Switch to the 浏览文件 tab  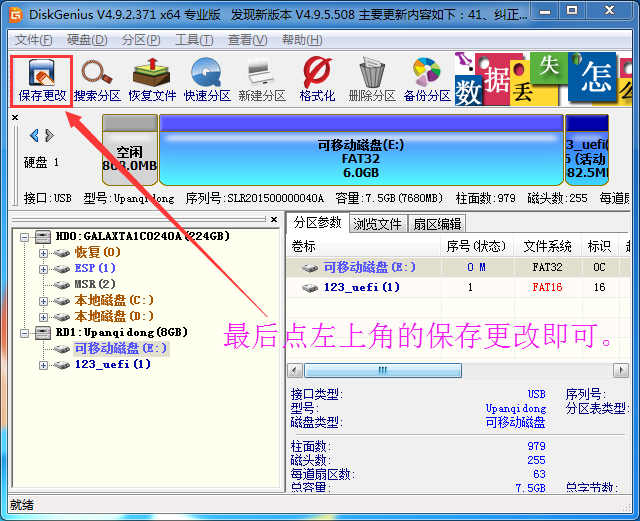pyautogui.click(x=378, y=224)
